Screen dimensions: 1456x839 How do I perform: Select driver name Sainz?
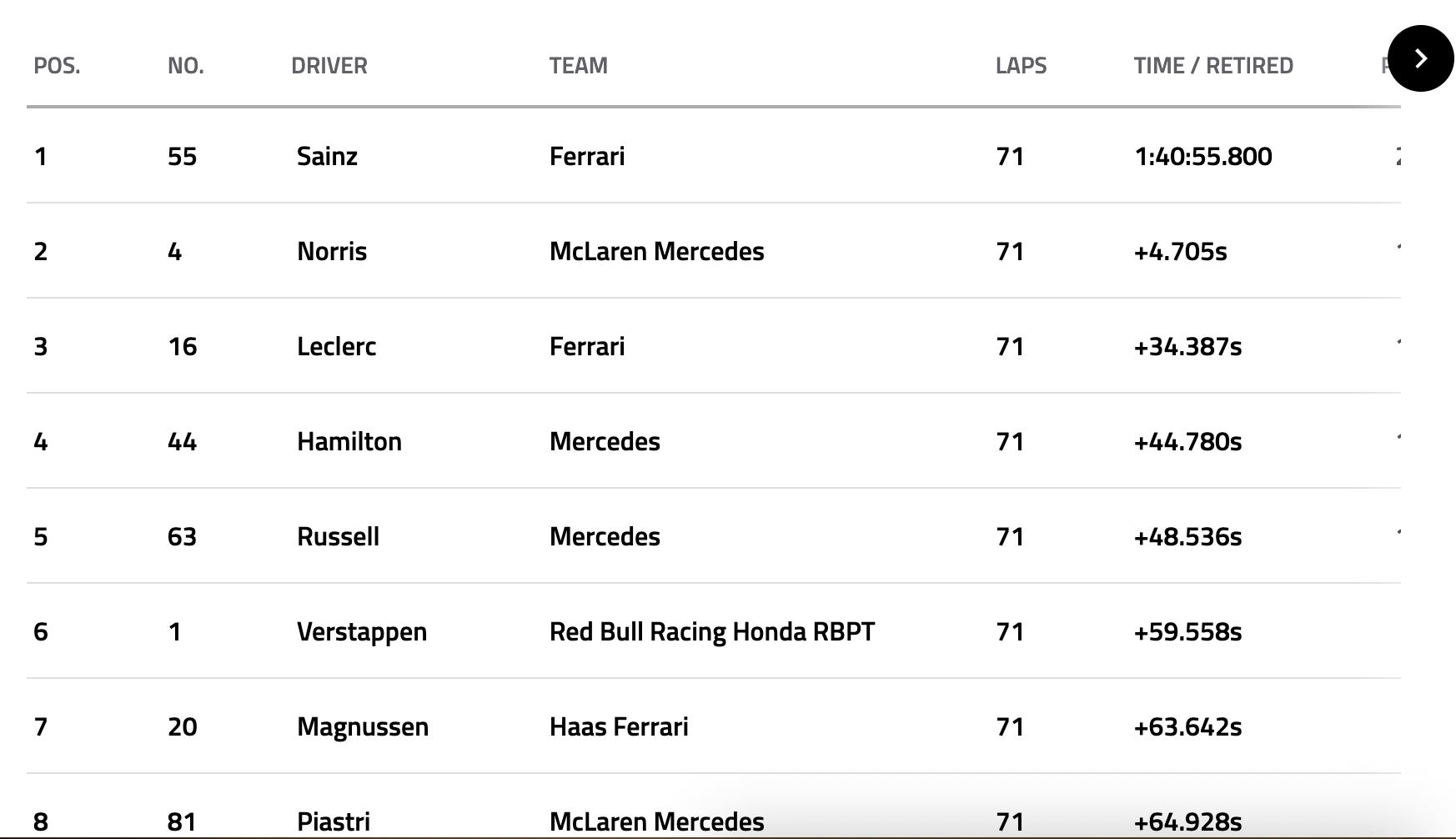(x=327, y=157)
